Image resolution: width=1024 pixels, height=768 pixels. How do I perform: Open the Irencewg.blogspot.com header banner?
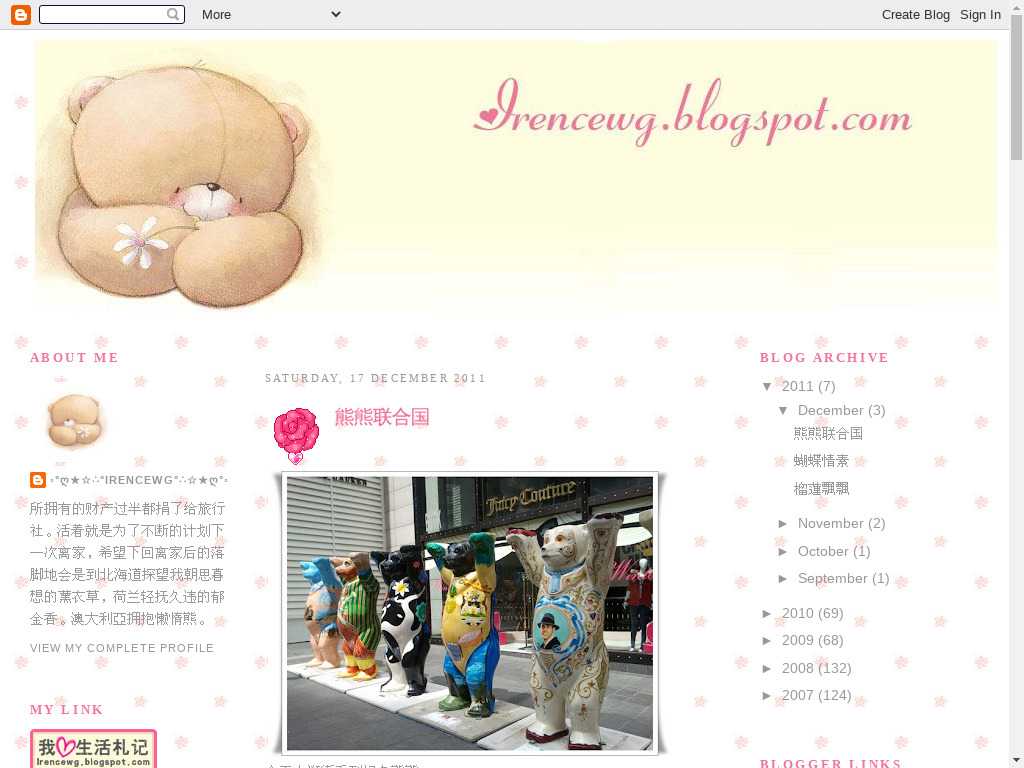[516, 175]
